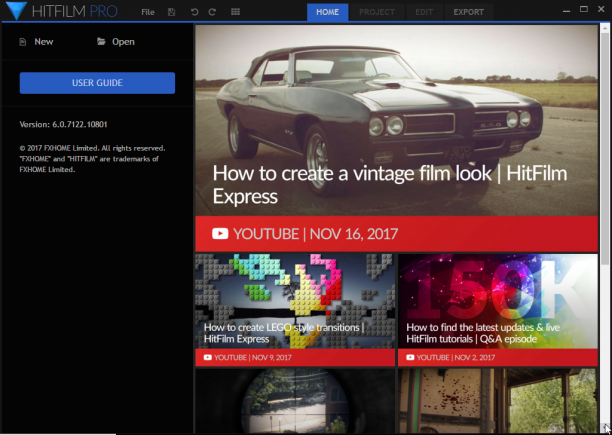Switch to the HOME tab
The width and height of the screenshot is (612, 435).
click(327, 12)
